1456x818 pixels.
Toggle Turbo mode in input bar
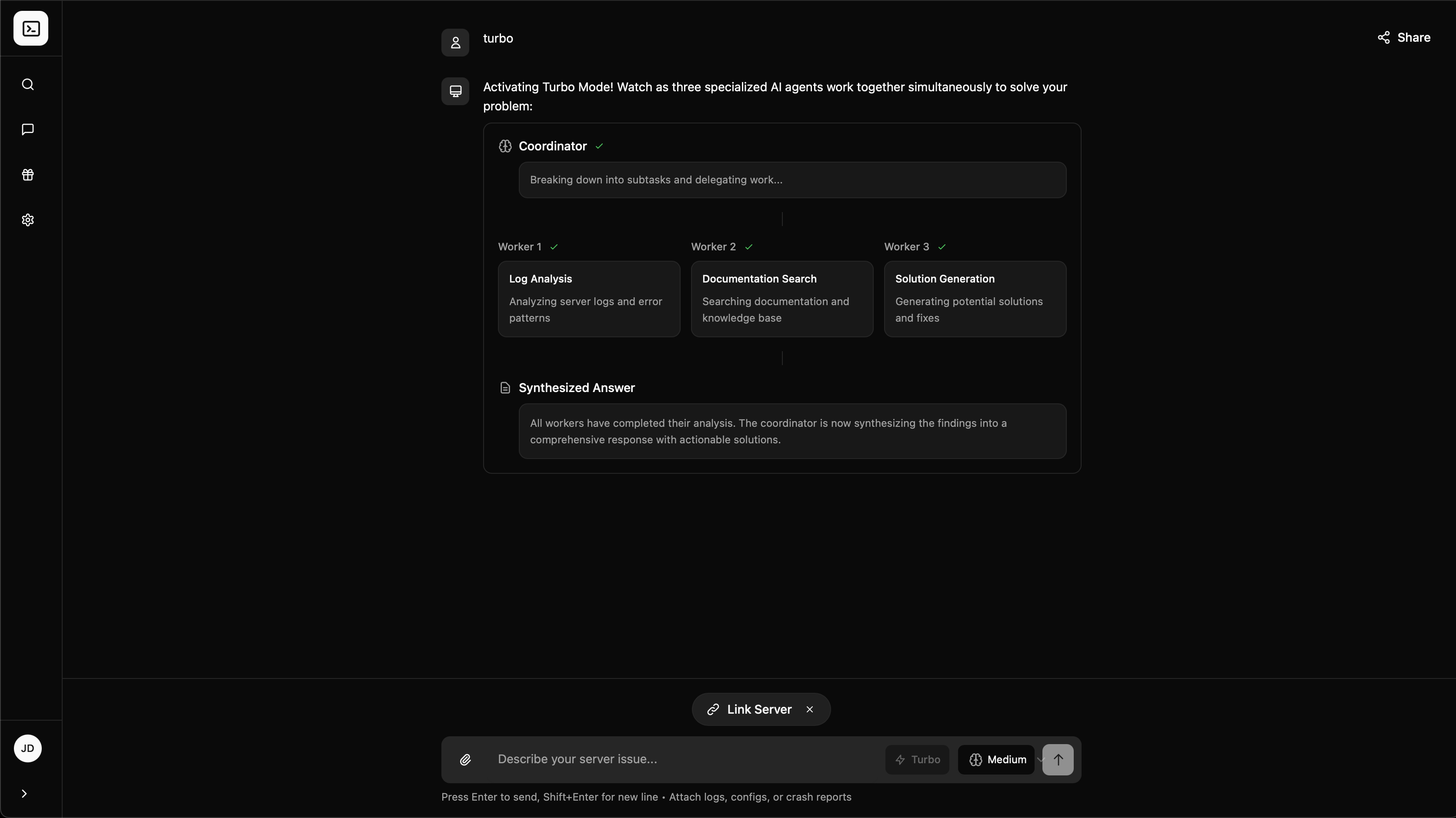(917, 760)
